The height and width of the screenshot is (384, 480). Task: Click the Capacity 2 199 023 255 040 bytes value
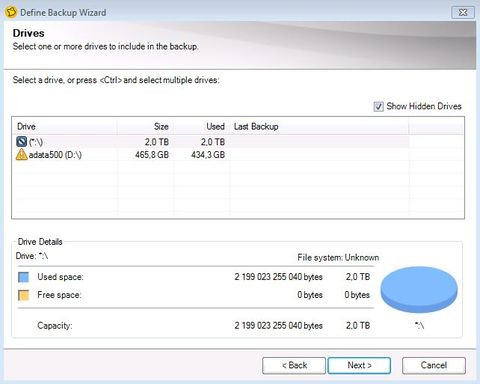coord(278,325)
